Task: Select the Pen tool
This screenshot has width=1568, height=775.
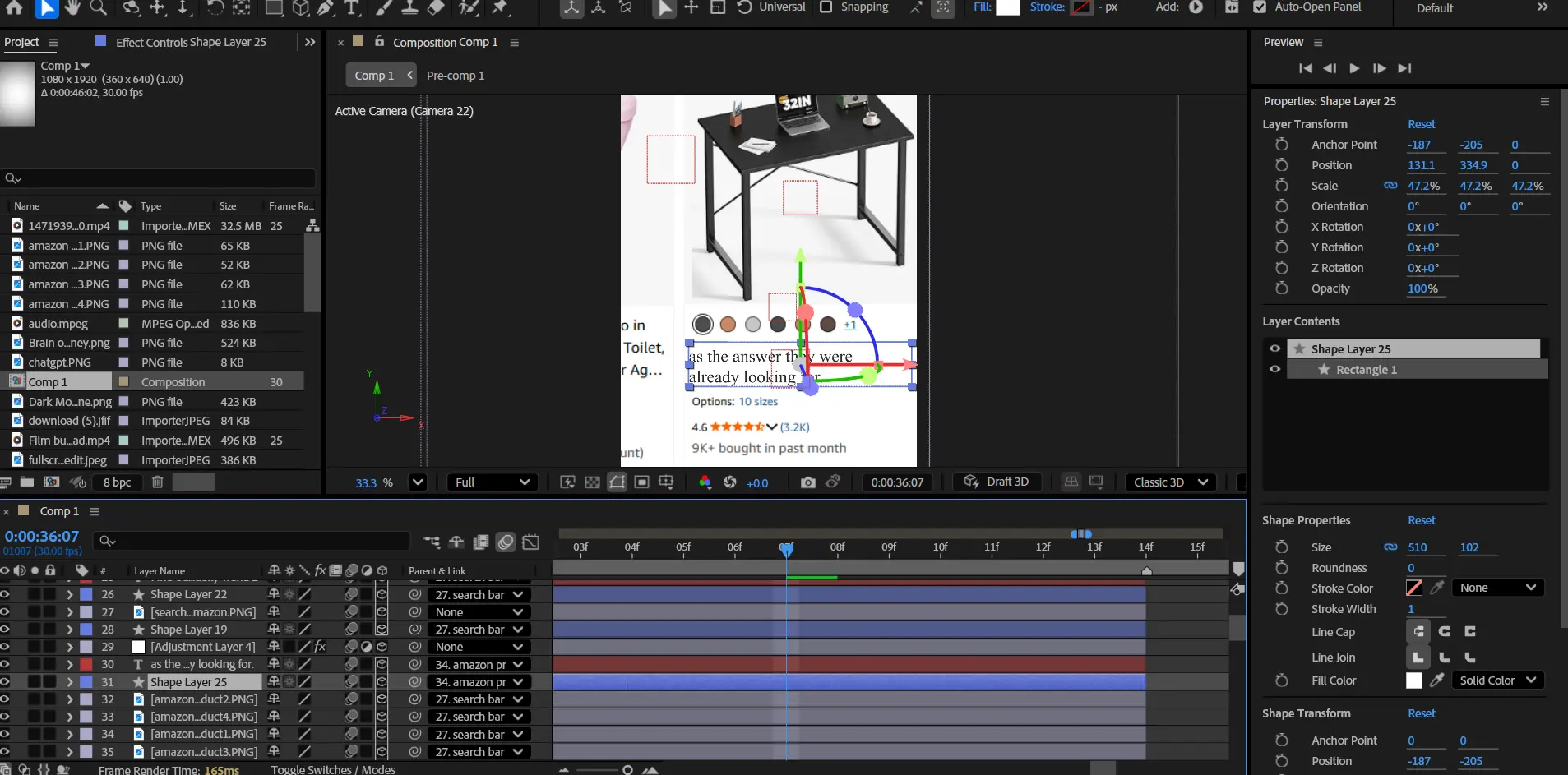Action: pos(326,7)
